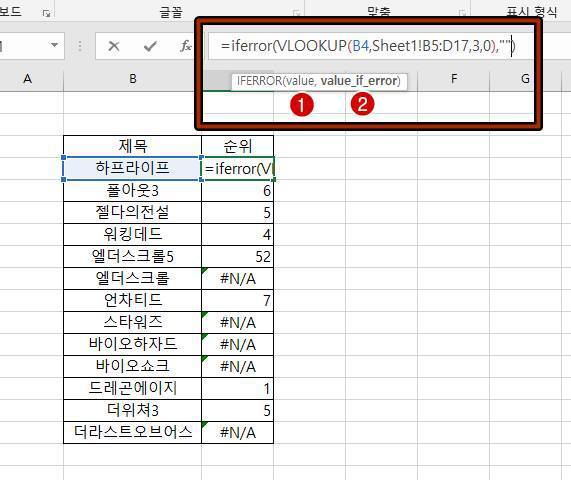Select the 순위 header cell
The width and height of the screenshot is (571, 480).
[x=237, y=146]
